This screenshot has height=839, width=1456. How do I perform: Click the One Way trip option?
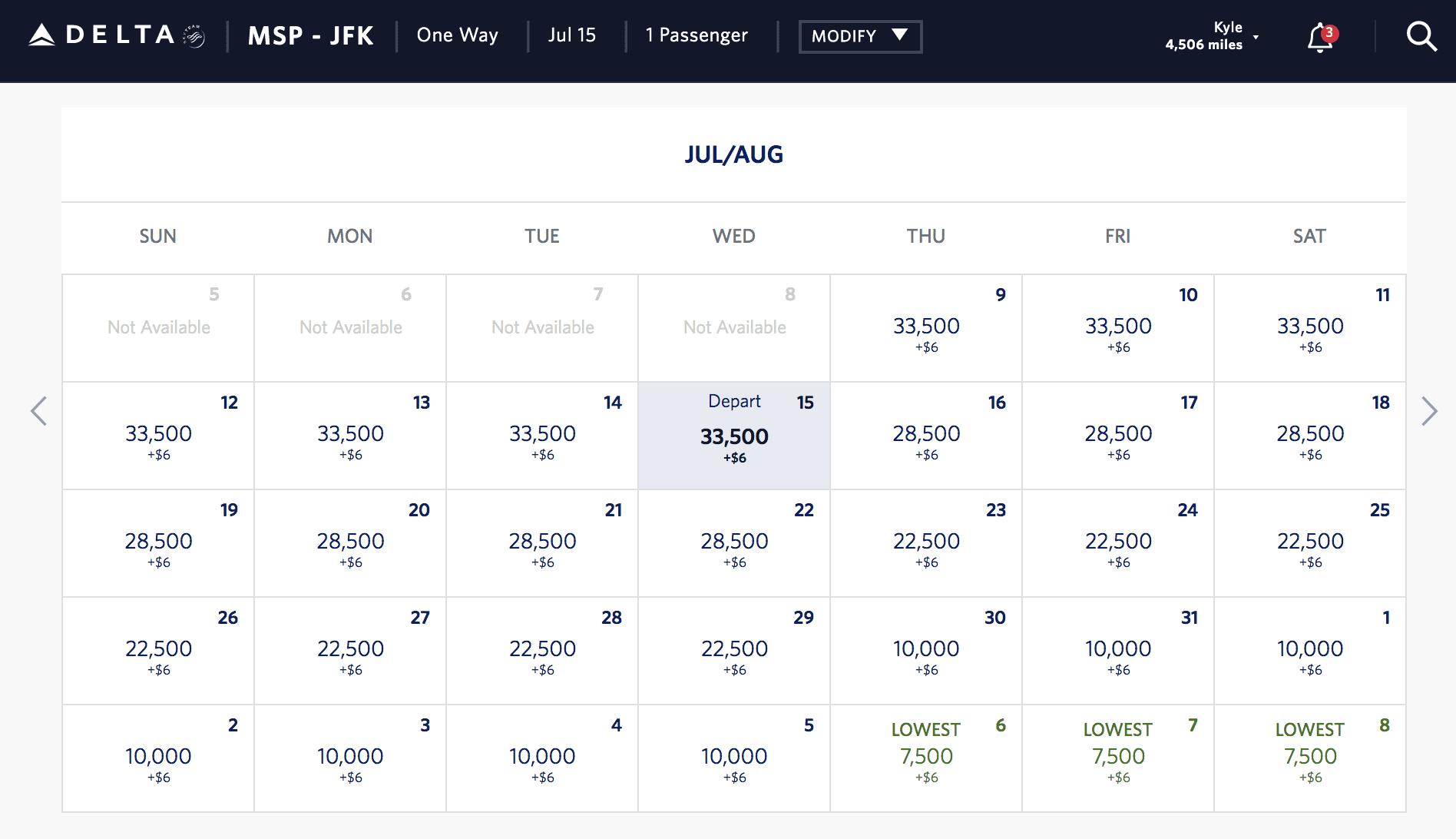pyautogui.click(x=457, y=35)
